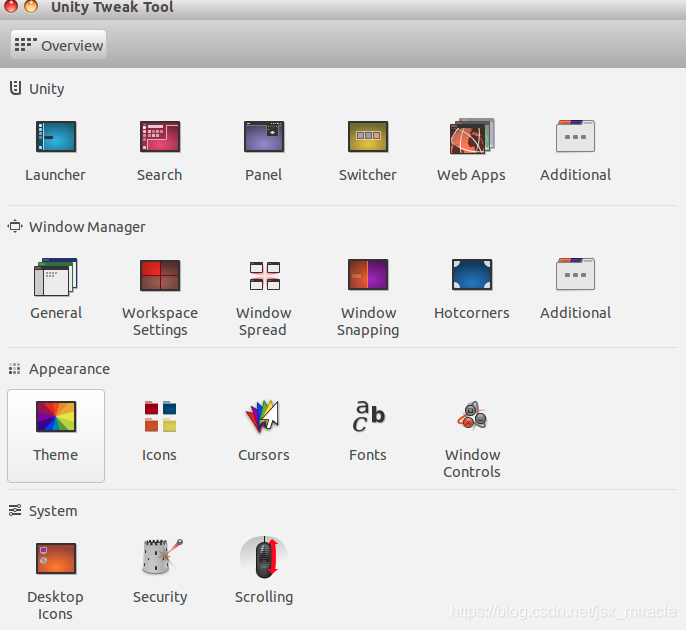Open Additional settings under Unity
Image resolution: width=686 pixels, height=630 pixels.
575,150
